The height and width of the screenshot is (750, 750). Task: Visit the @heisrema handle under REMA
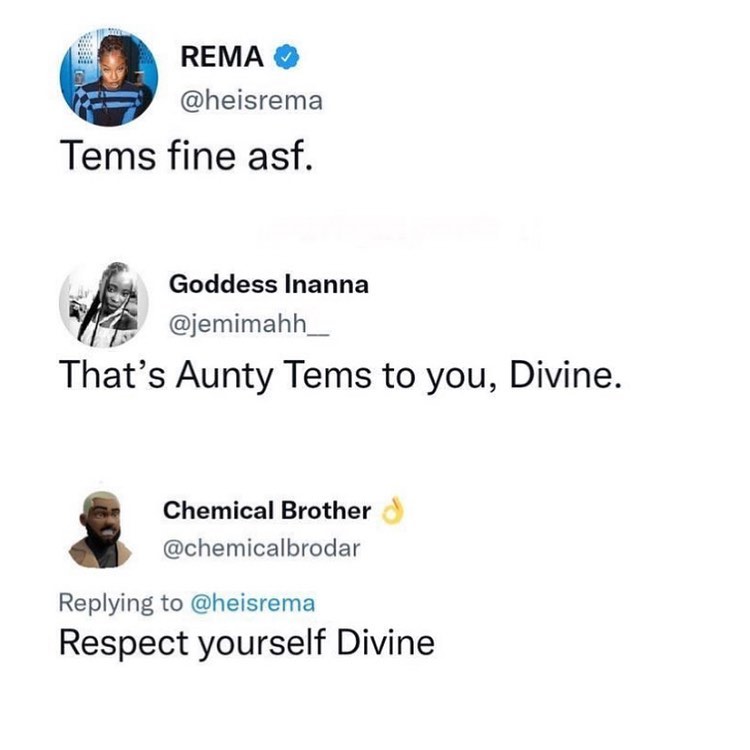pyautogui.click(x=250, y=101)
